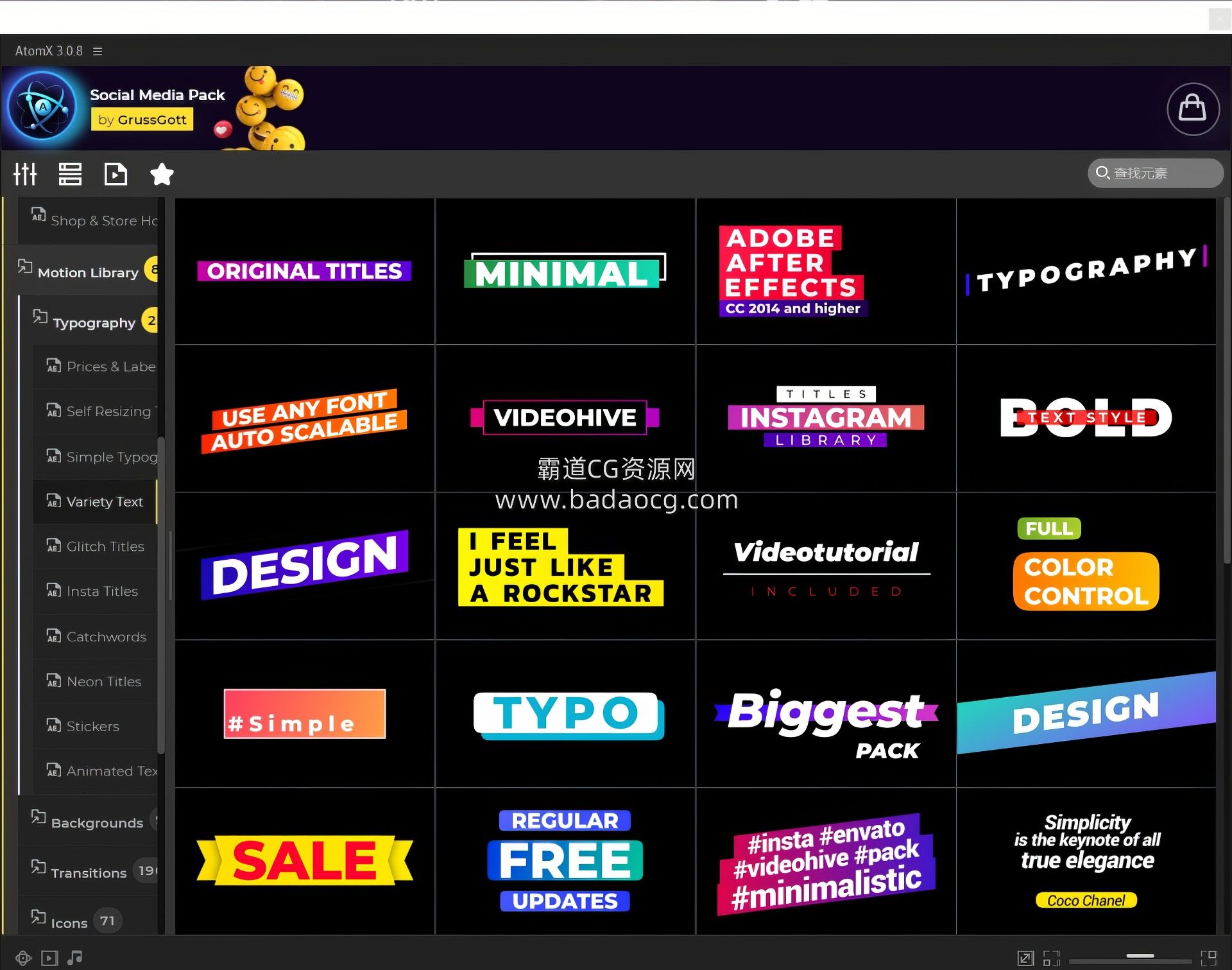
Task: Select REGULAR FREE UPDATES thumbnail
Action: point(565,861)
